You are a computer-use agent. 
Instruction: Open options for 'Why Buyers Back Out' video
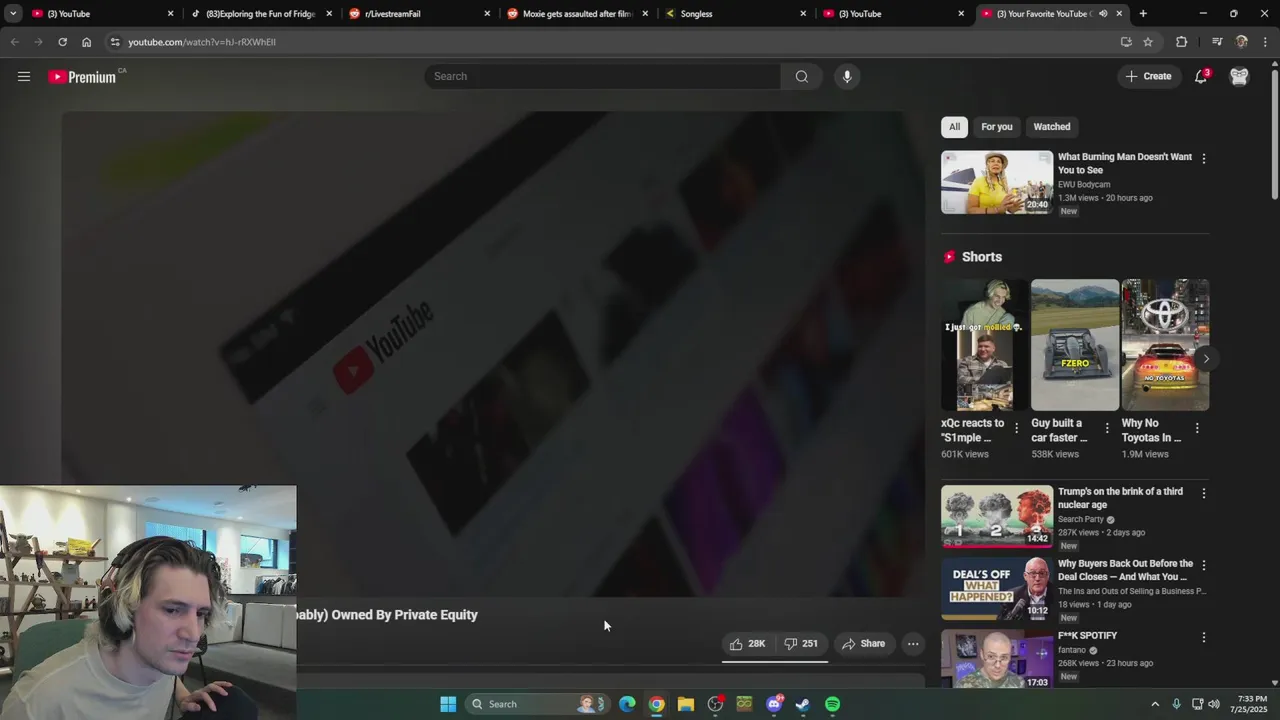pos(1204,565)
